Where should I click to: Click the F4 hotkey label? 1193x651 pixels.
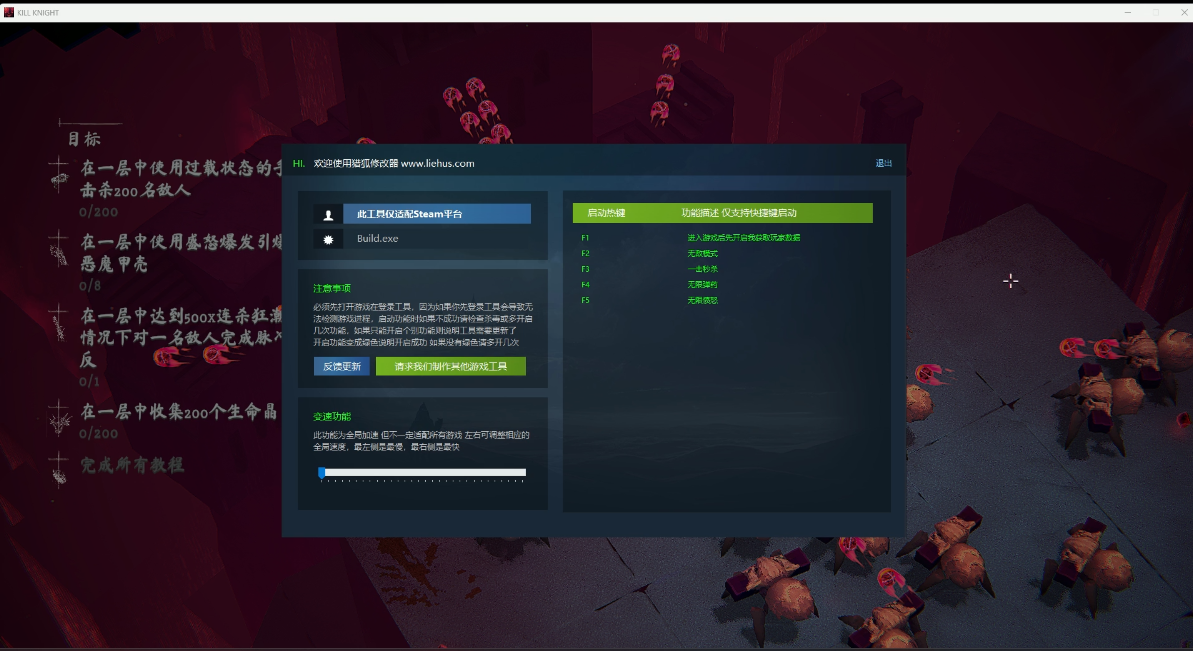[585, 284]
